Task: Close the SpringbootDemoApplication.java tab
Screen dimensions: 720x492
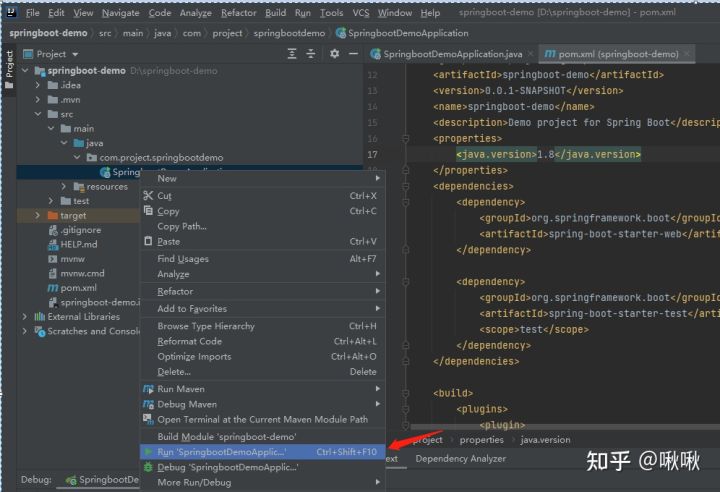Action: 531,54
